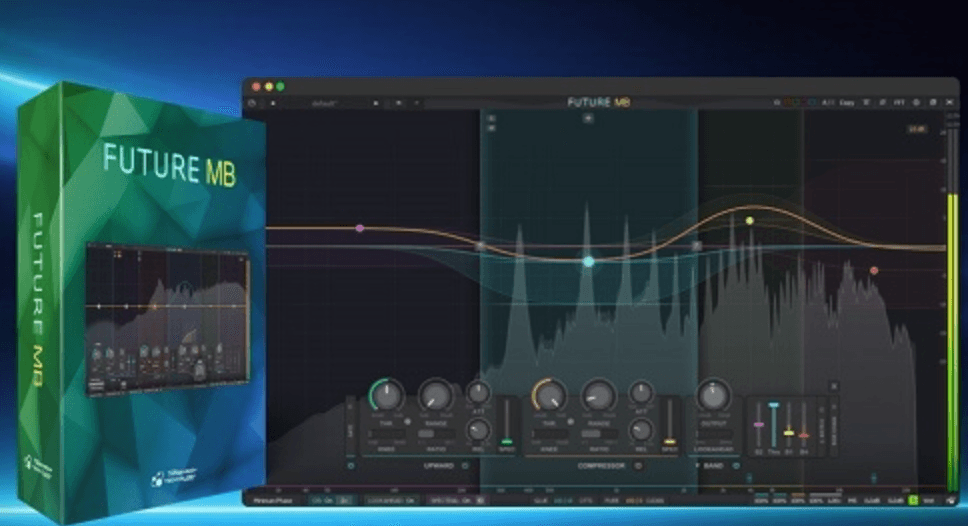Click the Upward RATIO value field

click(x=436, y=434)
